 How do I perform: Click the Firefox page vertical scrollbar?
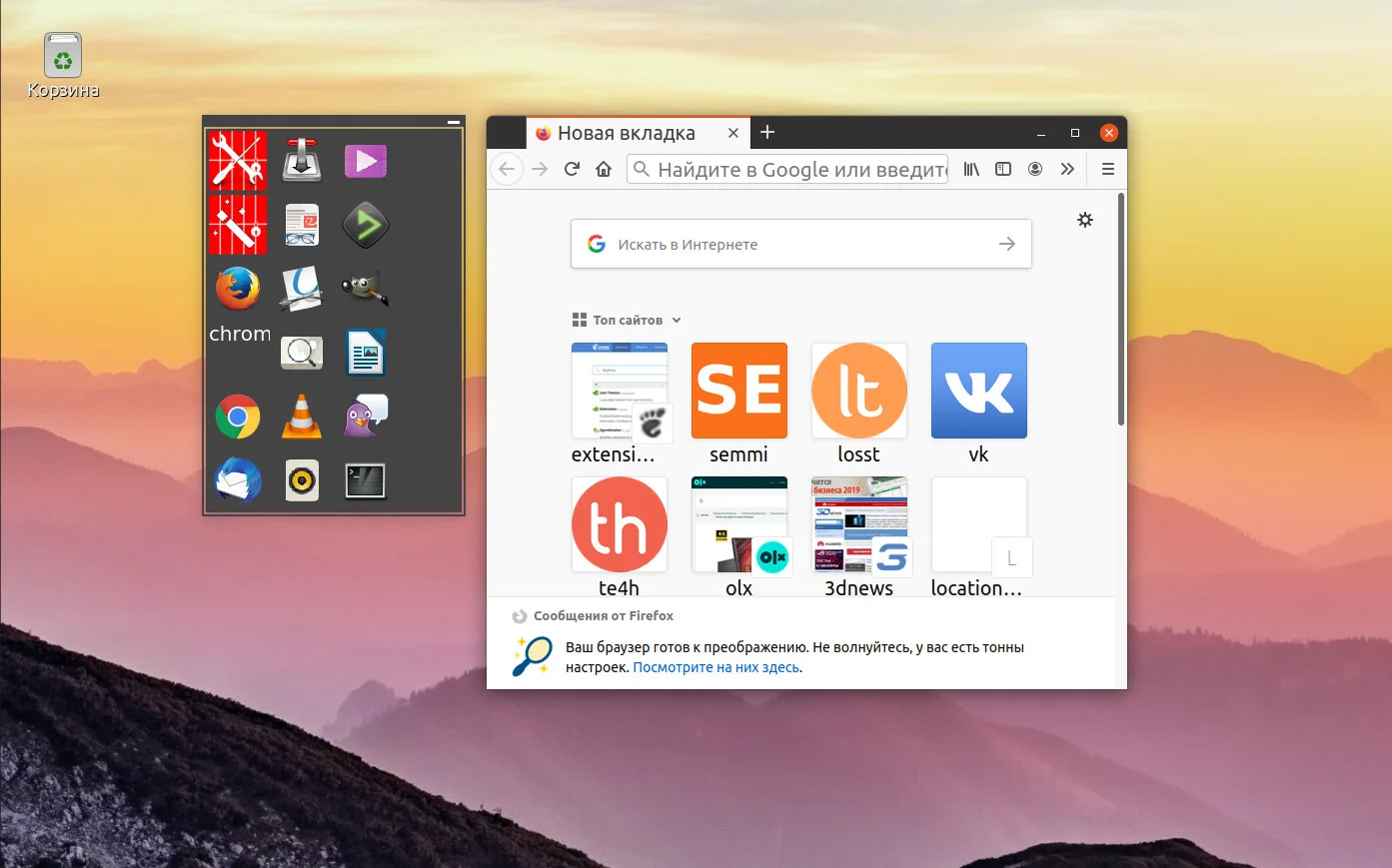point(1121,310)
